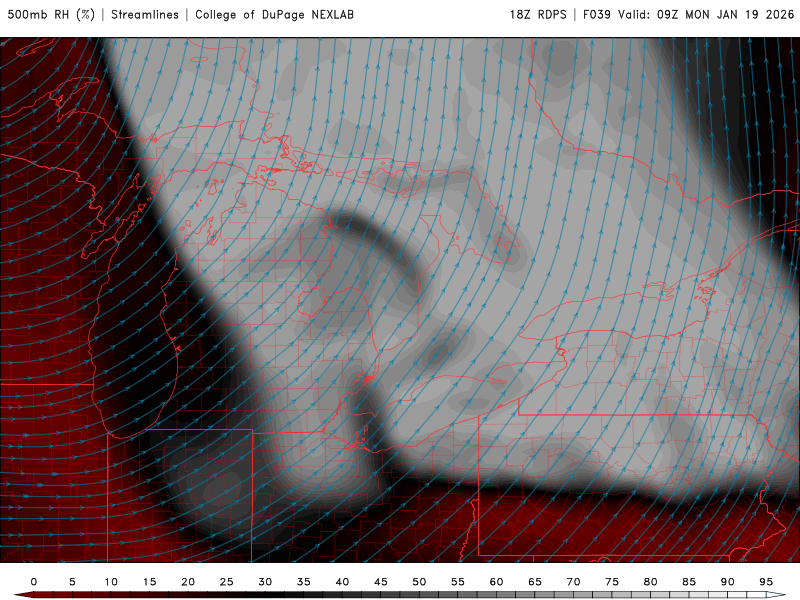
Task: Select the "90" color scale label
Action: coord(728,582)
